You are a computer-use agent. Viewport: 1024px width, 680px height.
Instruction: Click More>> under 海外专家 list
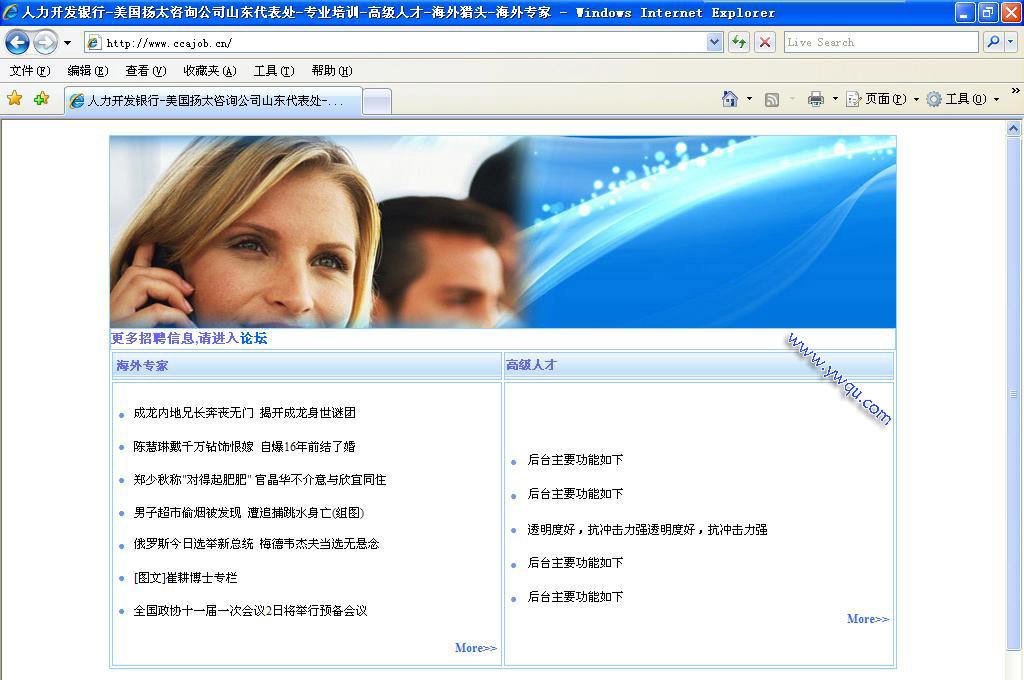pyautogui.click(x=475, y=648)
